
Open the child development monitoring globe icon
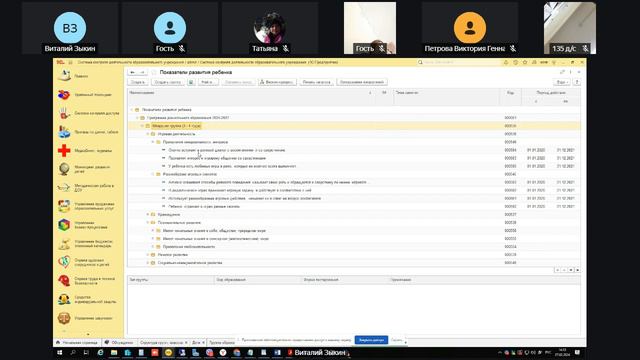click(x=88, y=169)
